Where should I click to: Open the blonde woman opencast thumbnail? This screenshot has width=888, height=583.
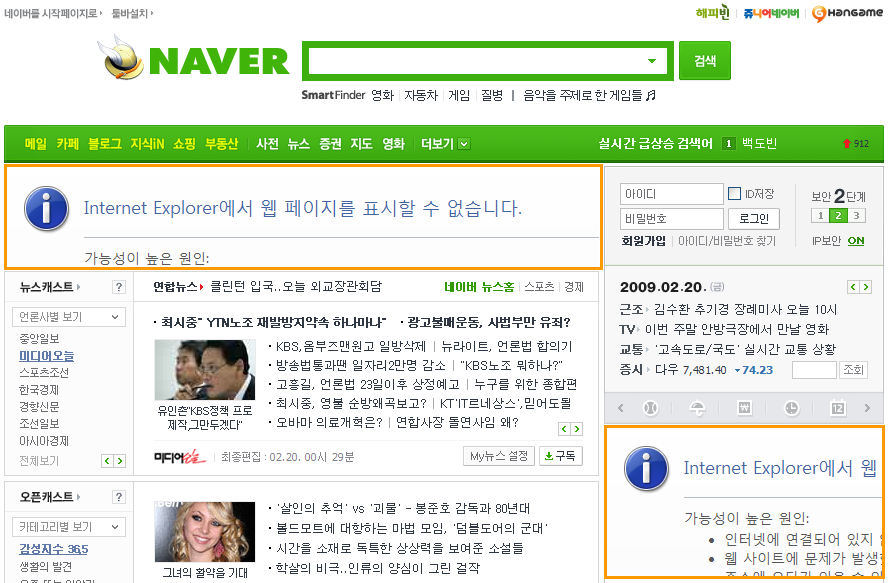pyautogui.click(x=204, y=531)
